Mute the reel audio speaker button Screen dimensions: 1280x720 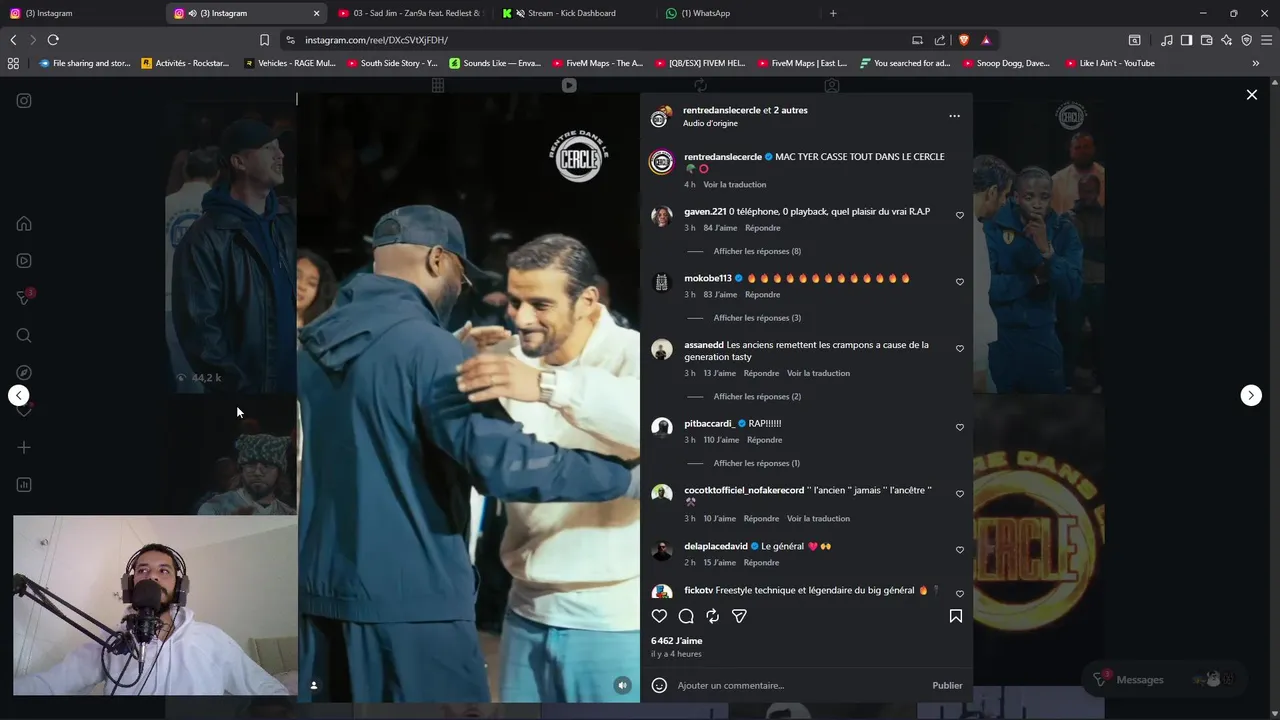[x=622, y=685]
